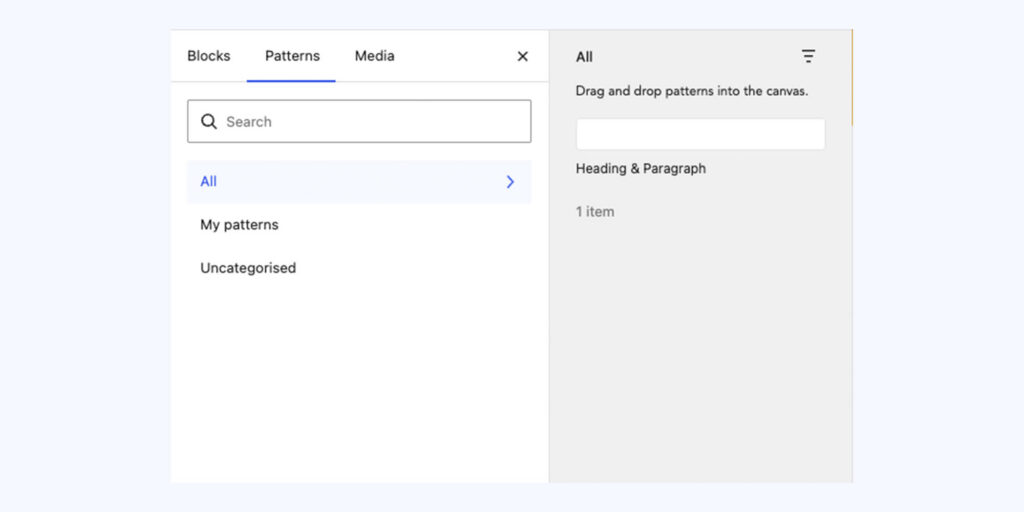Click the 'Drag and drop patterns' description
The height and width of the screenshot is (512, 1024).
pos(692,91)
